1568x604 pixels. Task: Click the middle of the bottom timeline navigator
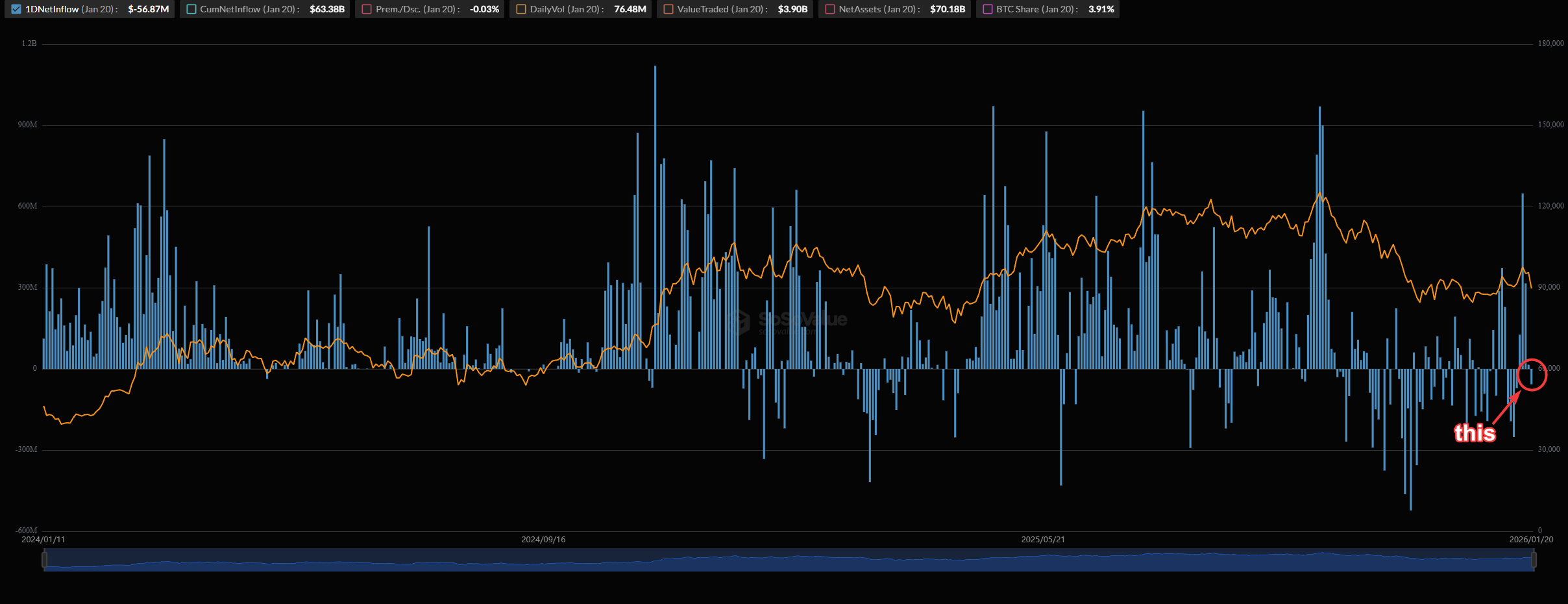click(789, 559)
